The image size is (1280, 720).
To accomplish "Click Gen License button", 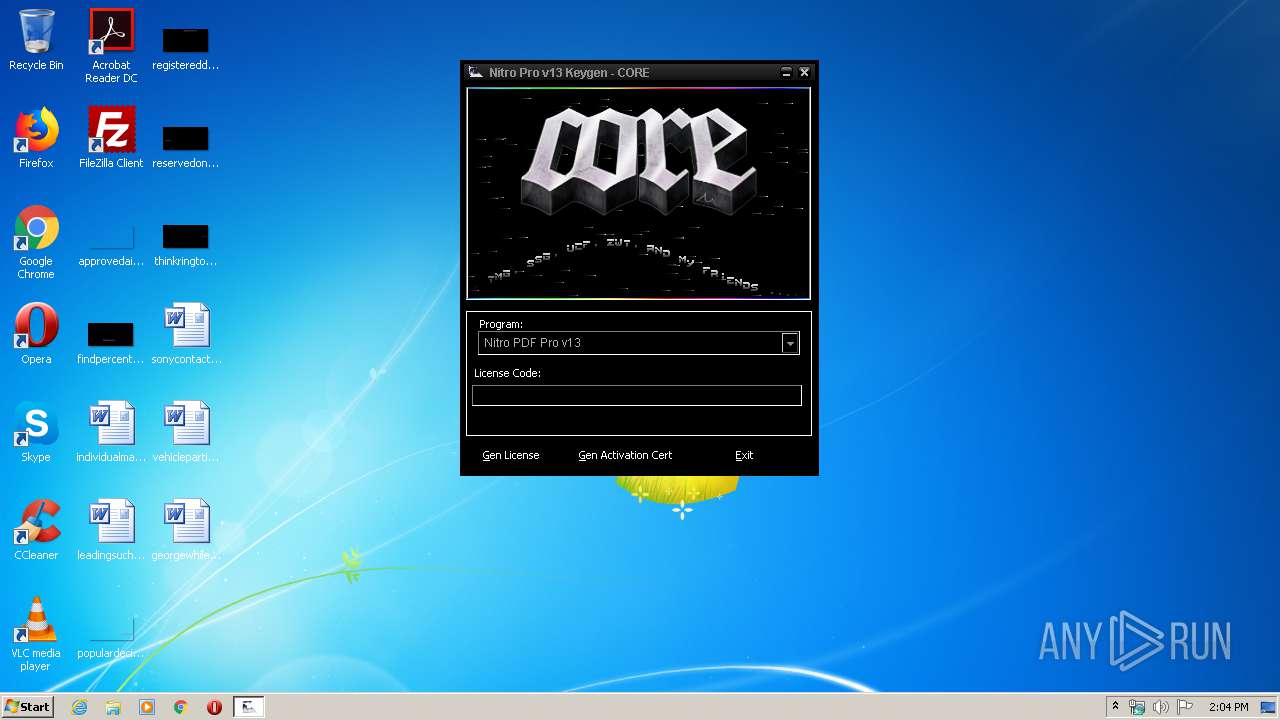I will [x=511, y=455].
